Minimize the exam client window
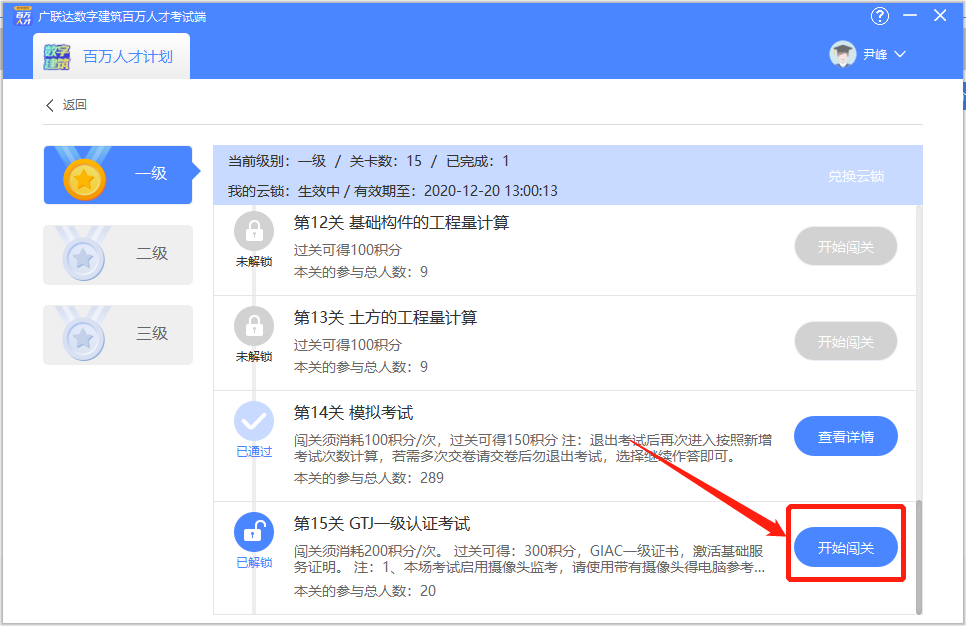This screenshot has height=626, width=966. click(910, 15)
